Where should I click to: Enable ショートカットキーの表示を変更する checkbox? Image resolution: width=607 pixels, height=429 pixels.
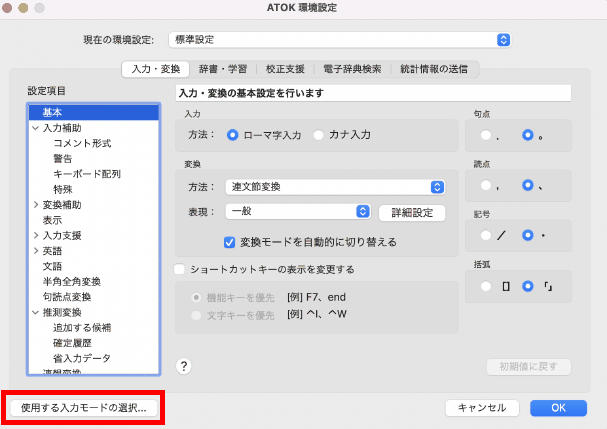[x=179, y=269]
